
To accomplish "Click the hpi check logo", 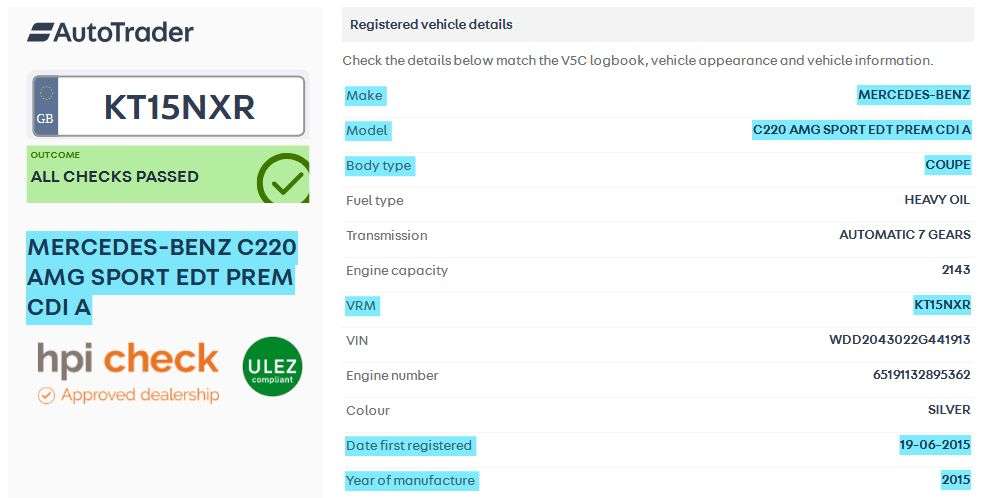I will [x=127, y=360].
